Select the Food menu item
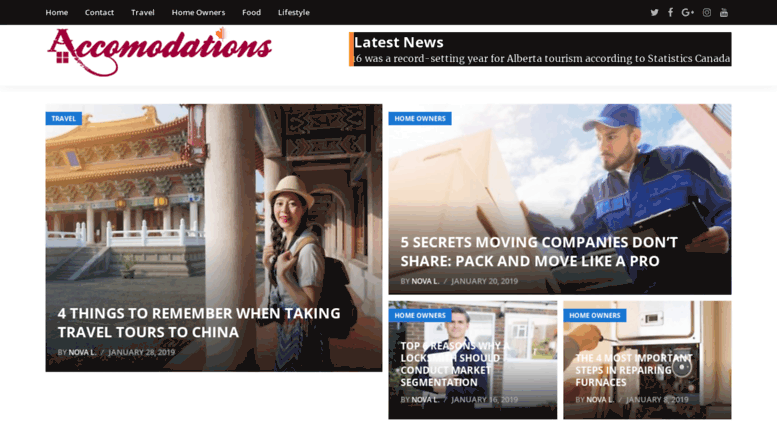The width and height of the screenshot is (777, 423). coord(251,12)
